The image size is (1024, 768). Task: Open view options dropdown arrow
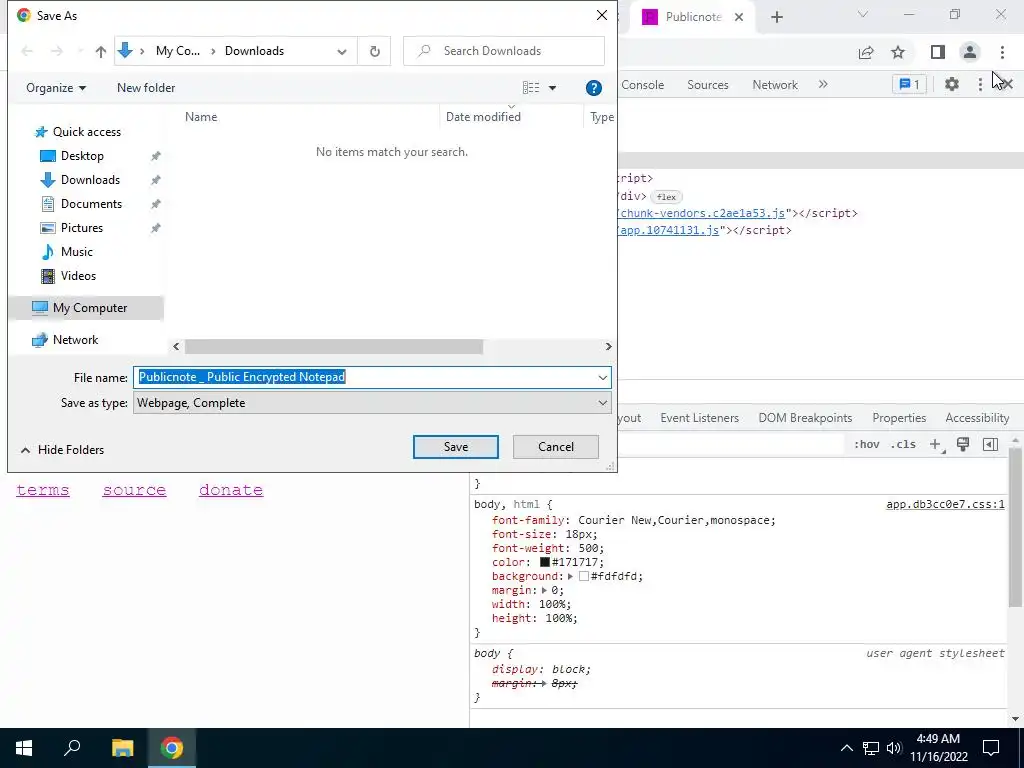[x=552, y=88]
